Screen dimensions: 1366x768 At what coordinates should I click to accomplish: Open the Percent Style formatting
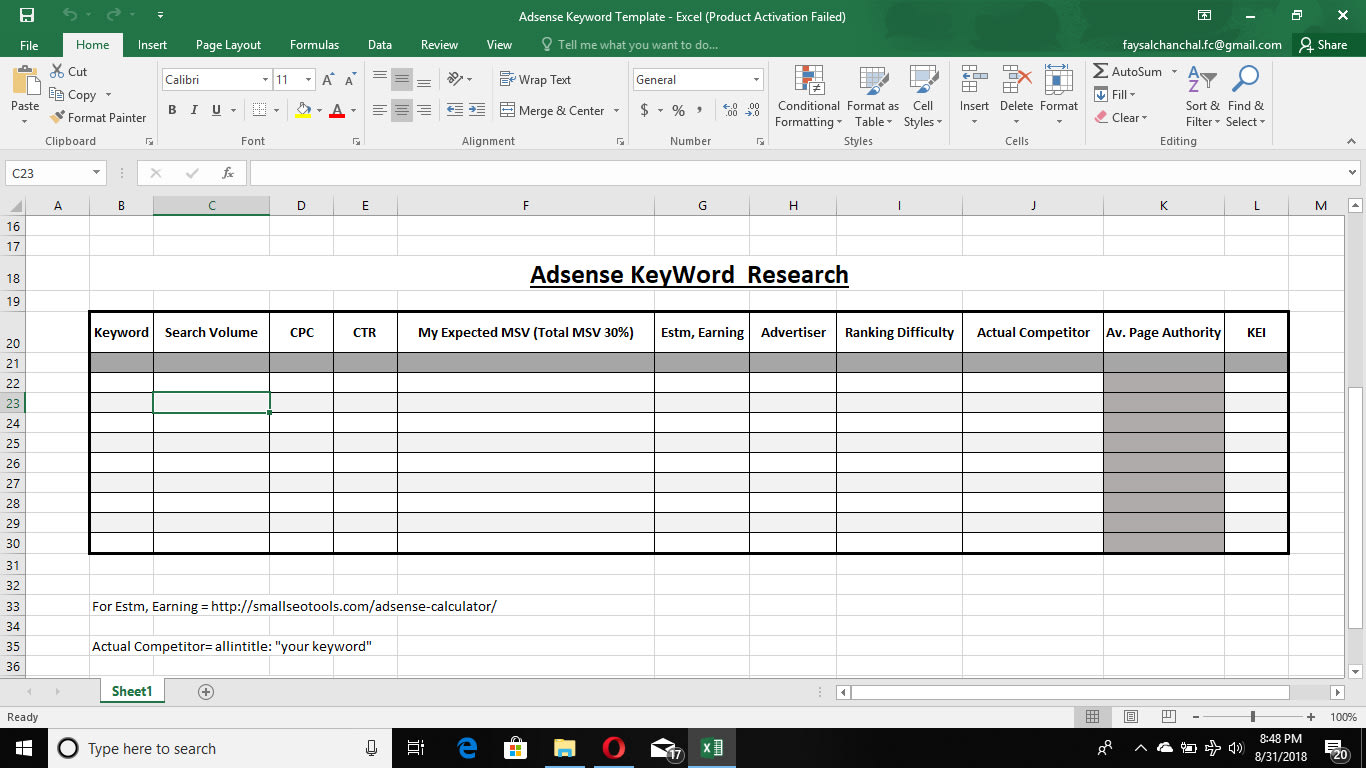click(x=678, y=111)
